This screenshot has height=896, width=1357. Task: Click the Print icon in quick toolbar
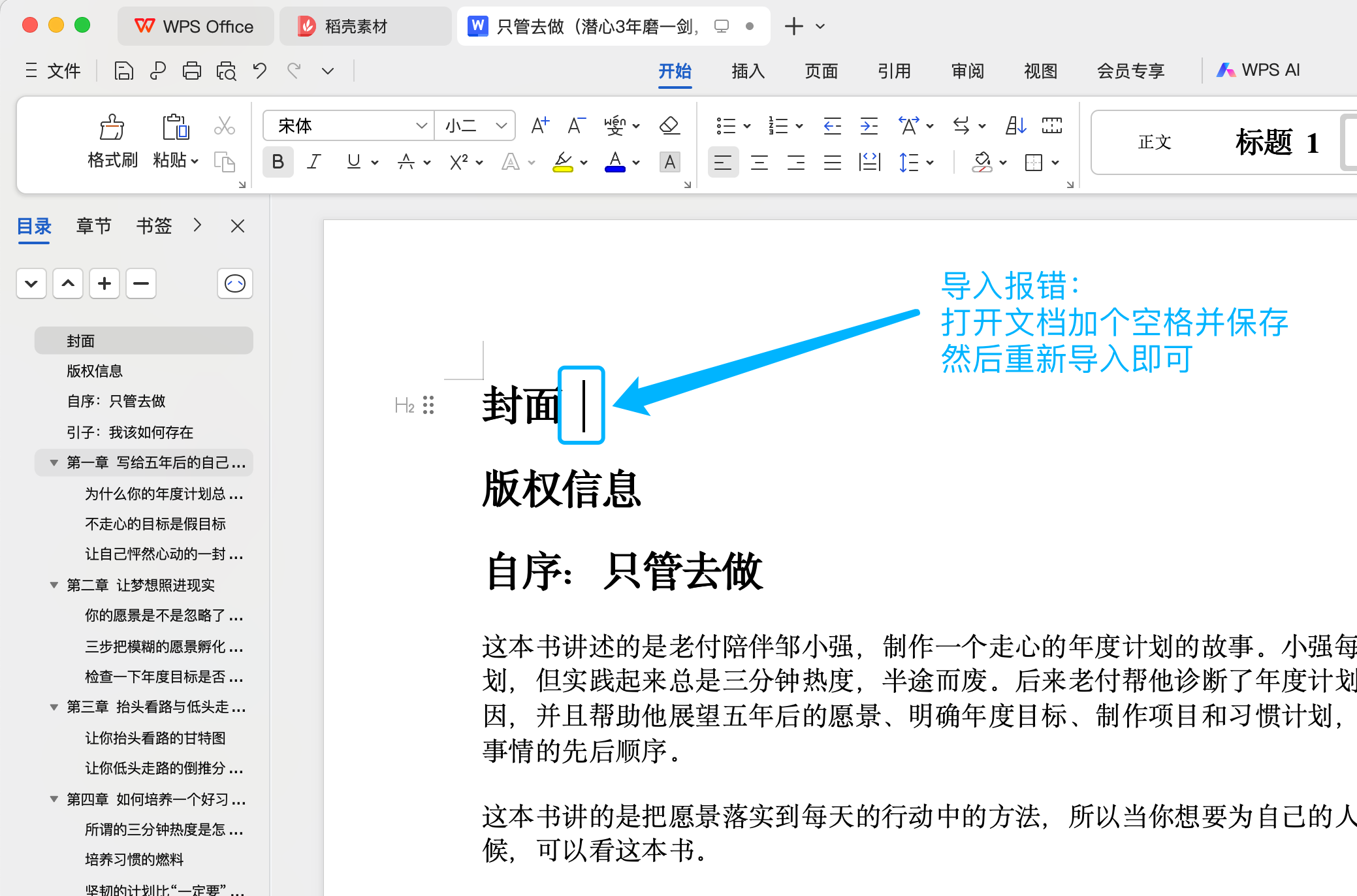(192, 71)
